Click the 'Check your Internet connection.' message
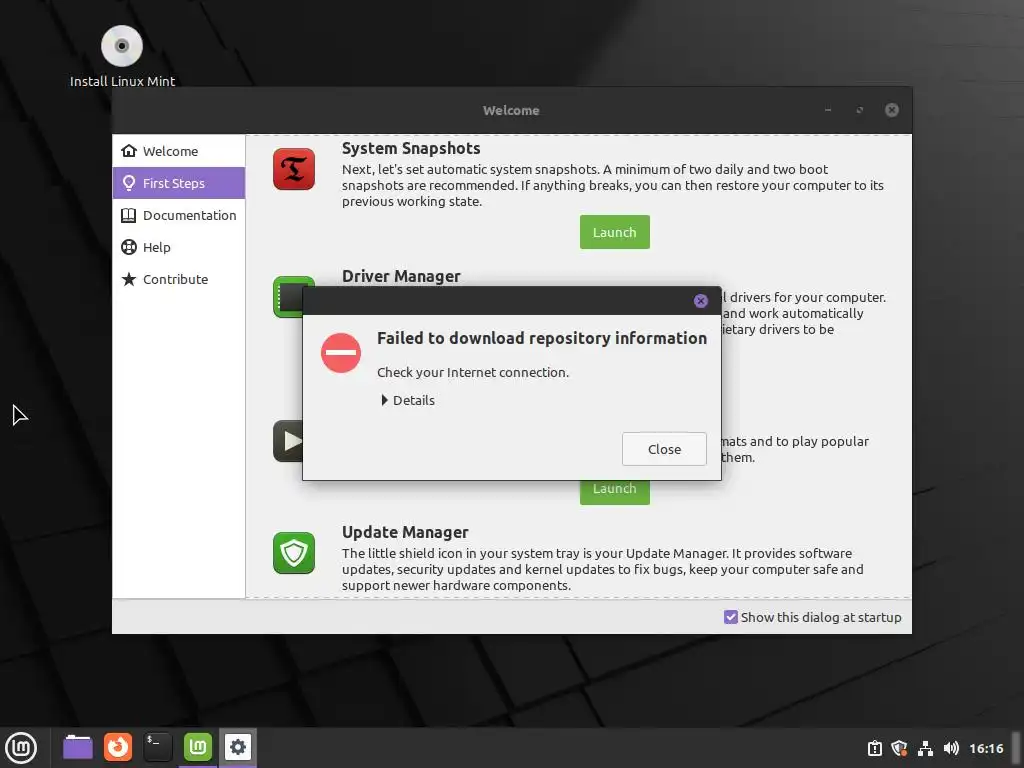Image resolution: width=1024 pixels, height=768 pixels. tap(473, 372)
